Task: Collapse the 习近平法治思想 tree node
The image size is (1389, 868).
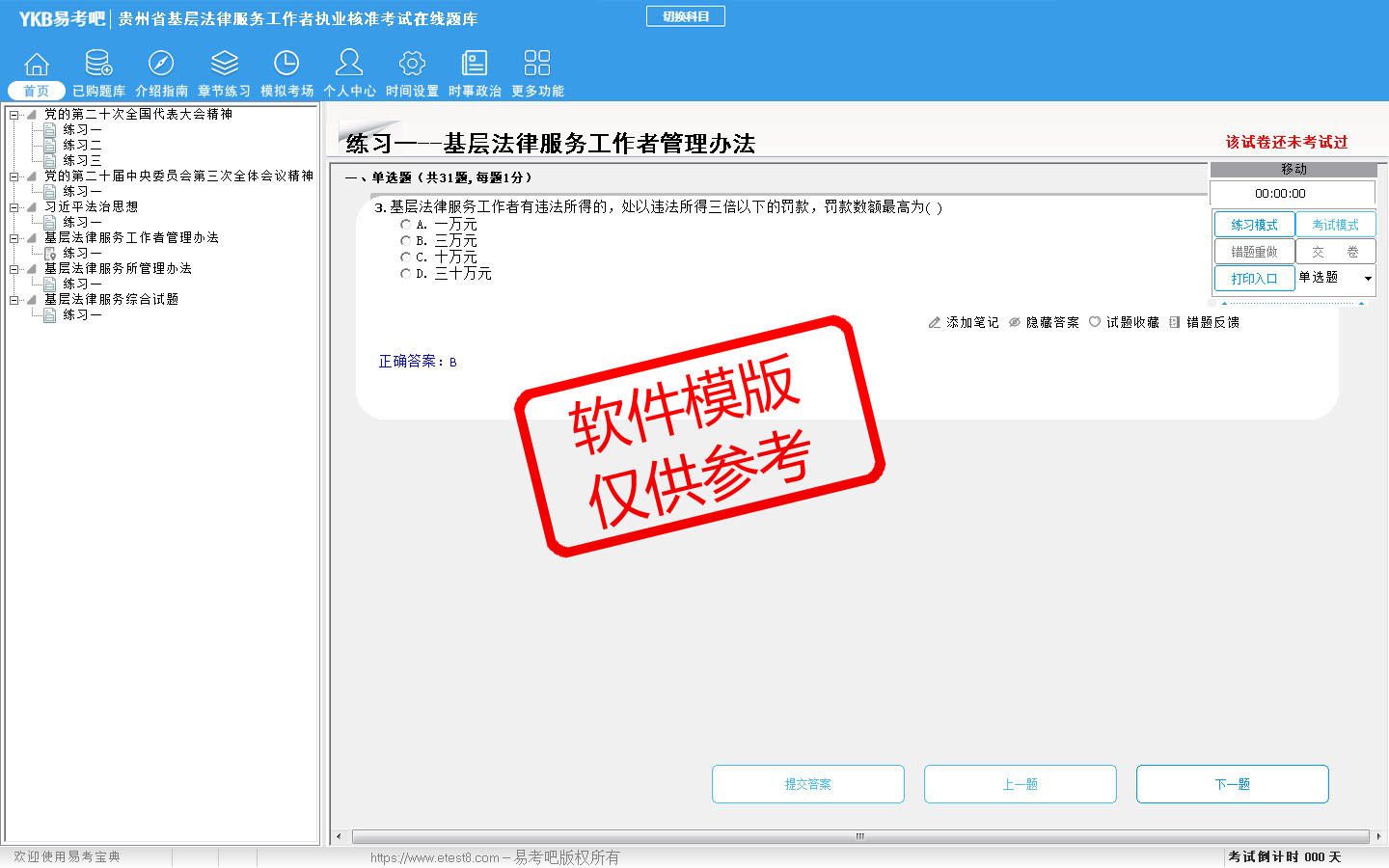Action: [14, 207]
